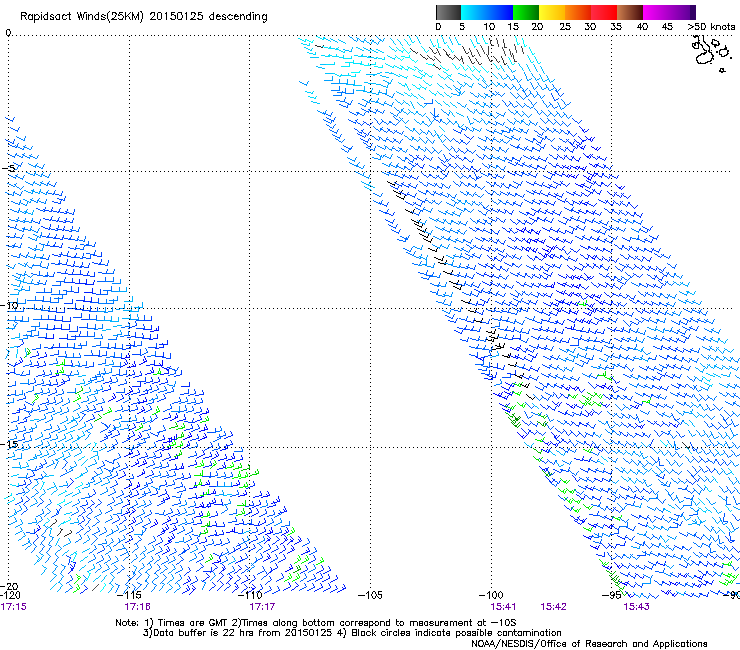The width and height of the screenshot is (740, 650).
Task: Click the brown 35-40 knots color segment
Action: [x=630, y=12]
